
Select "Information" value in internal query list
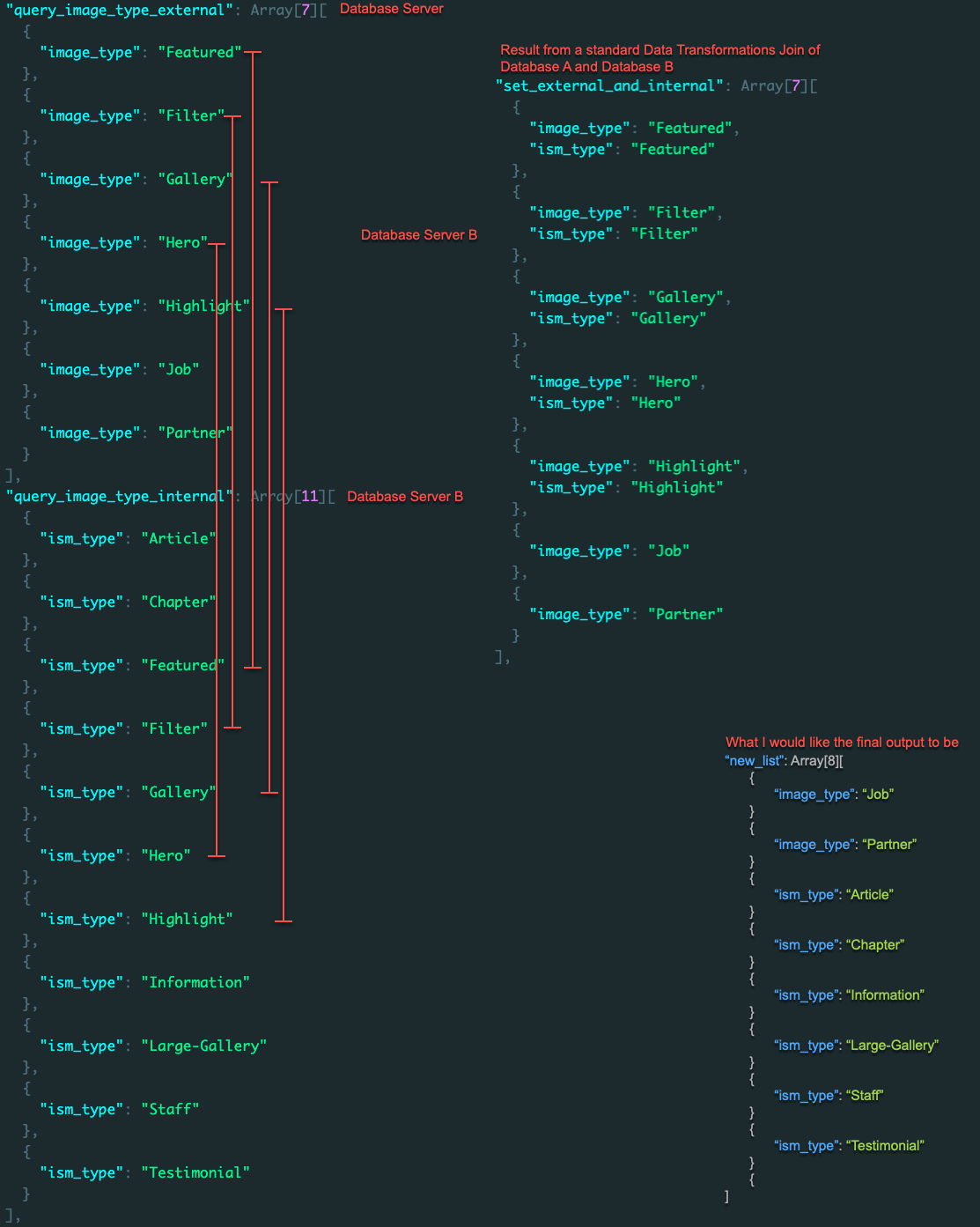point(195,983)
